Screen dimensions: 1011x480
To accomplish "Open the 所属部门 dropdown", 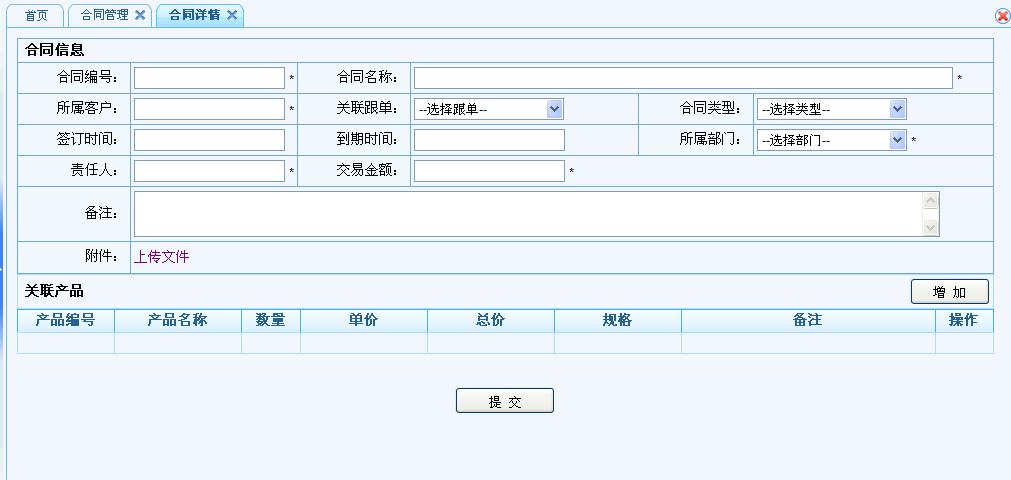I will [x=831, y=140].
